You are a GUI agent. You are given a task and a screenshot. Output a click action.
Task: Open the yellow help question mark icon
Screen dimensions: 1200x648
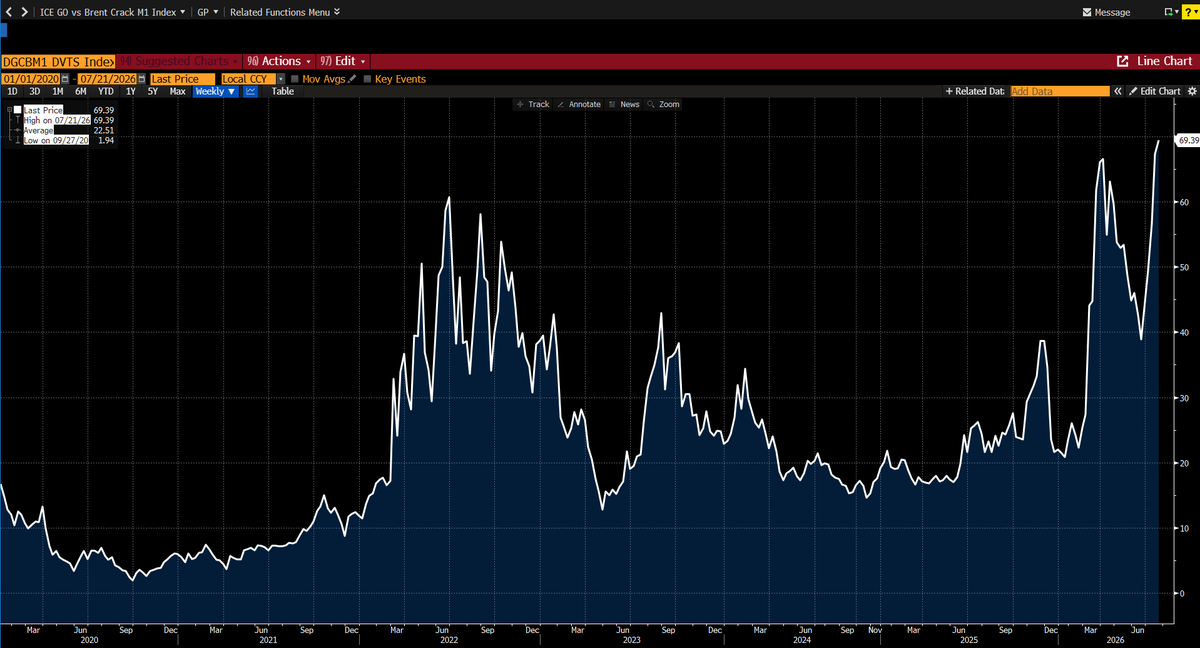1188,12
